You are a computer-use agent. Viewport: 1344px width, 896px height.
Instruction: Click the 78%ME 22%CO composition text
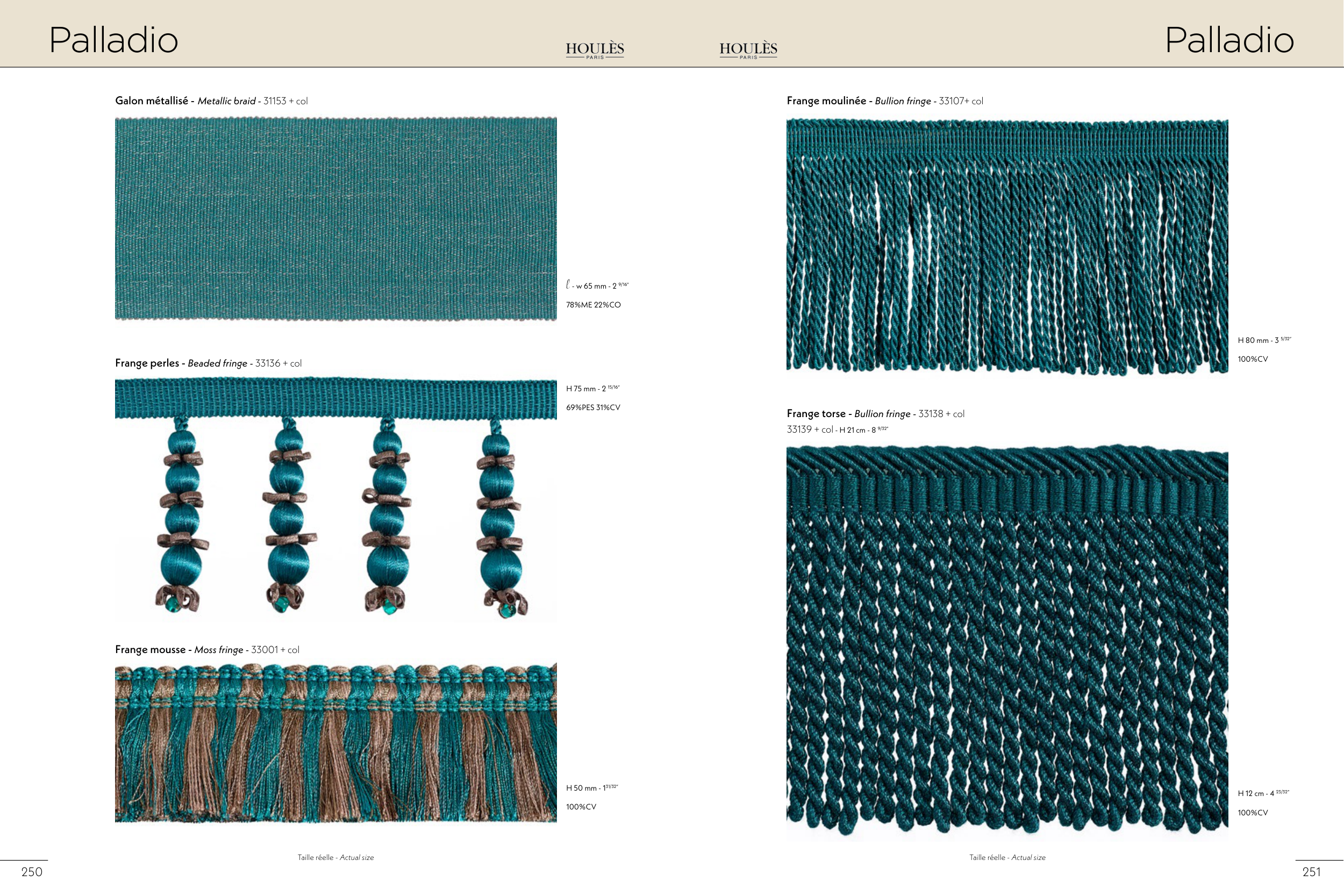point(593,305)
